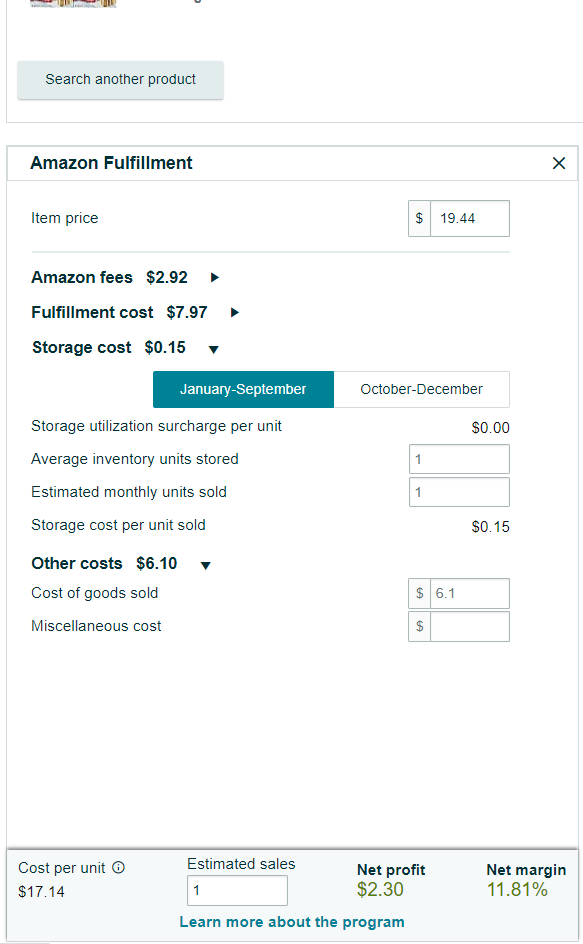Click the dollar sign beside Miscellaneous cost
The width and height of the screenshot is (583, 944).
(419, 627)
